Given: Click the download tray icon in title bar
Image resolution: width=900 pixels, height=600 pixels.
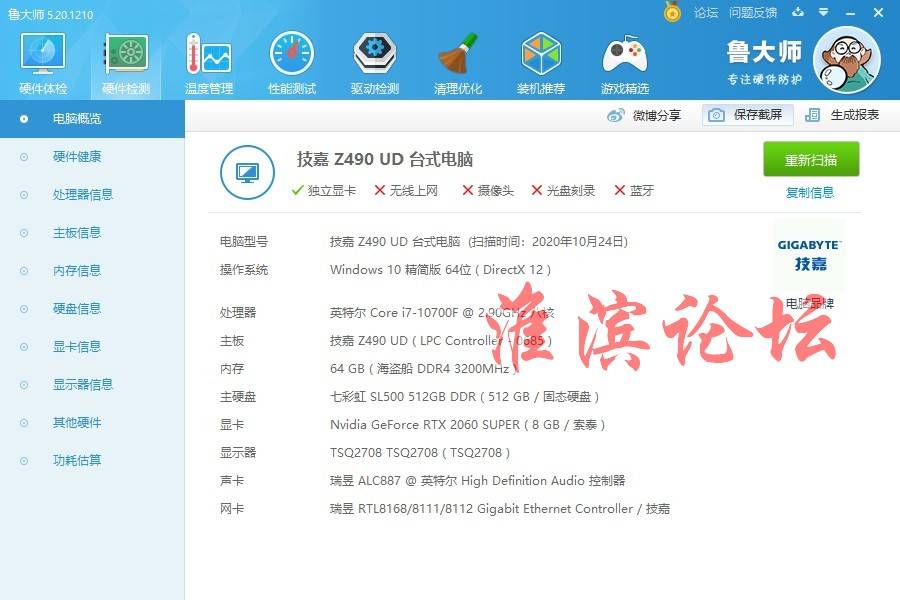Looking at the screenshot, I should point(798,12).
